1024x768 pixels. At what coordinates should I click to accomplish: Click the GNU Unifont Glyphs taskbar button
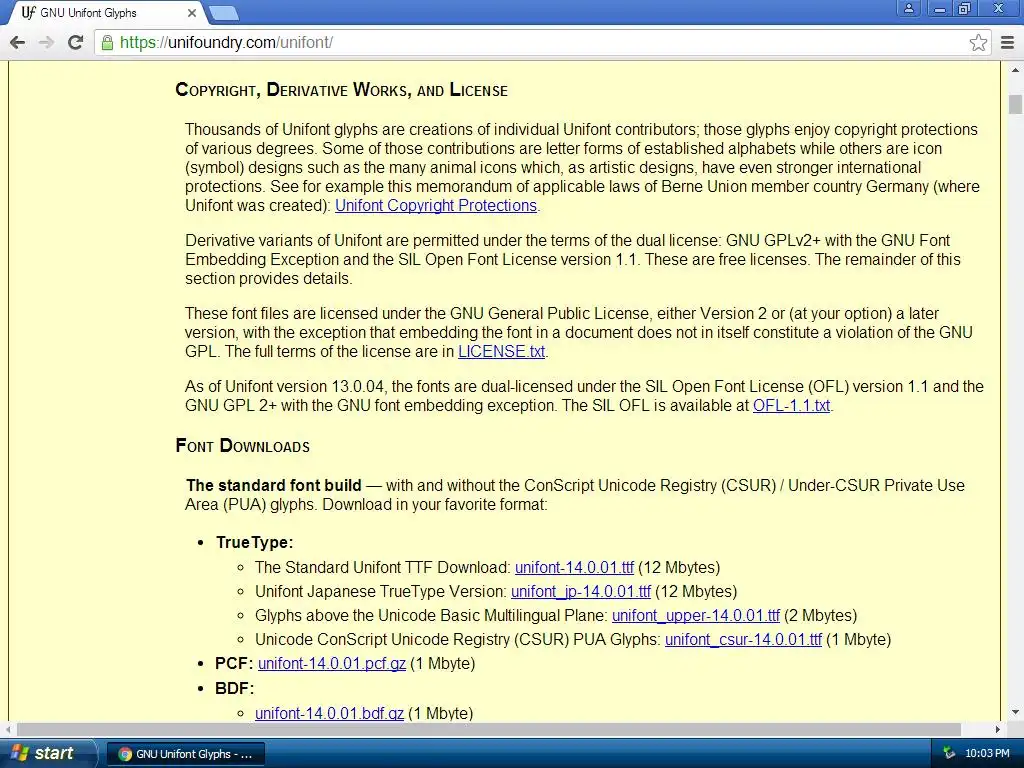point(185,754)
